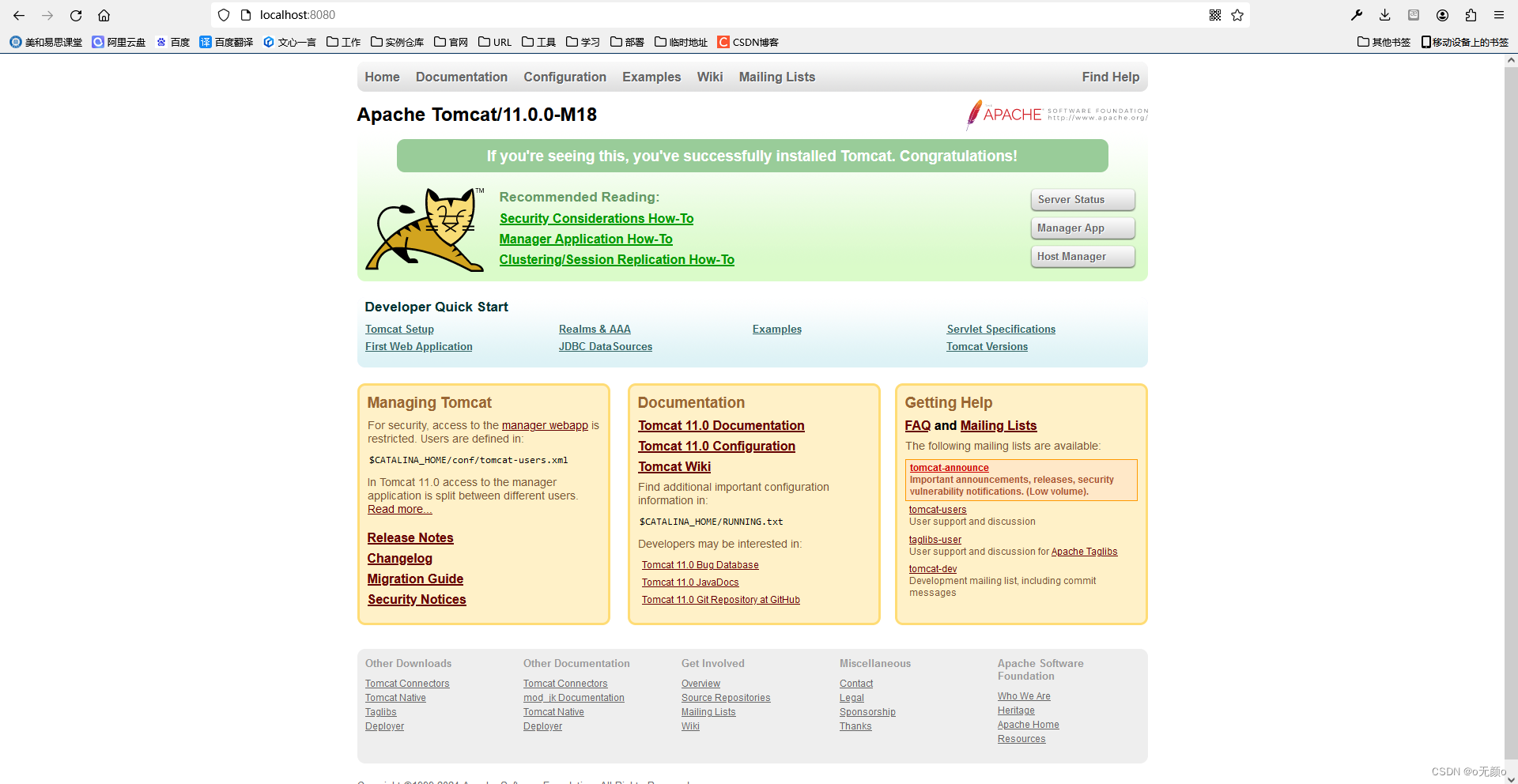
Task: Click the Manager App button
Action: [x=1082, y=228]
